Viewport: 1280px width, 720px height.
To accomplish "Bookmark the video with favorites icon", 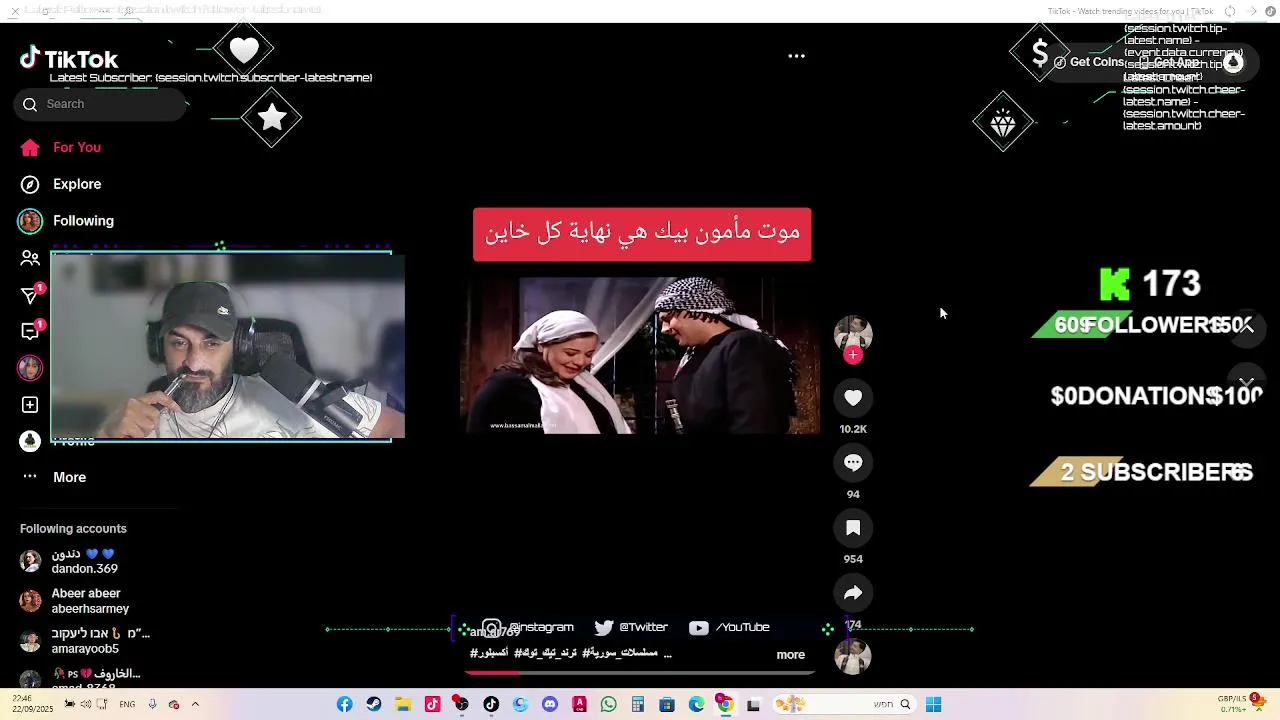I will 853,528.
